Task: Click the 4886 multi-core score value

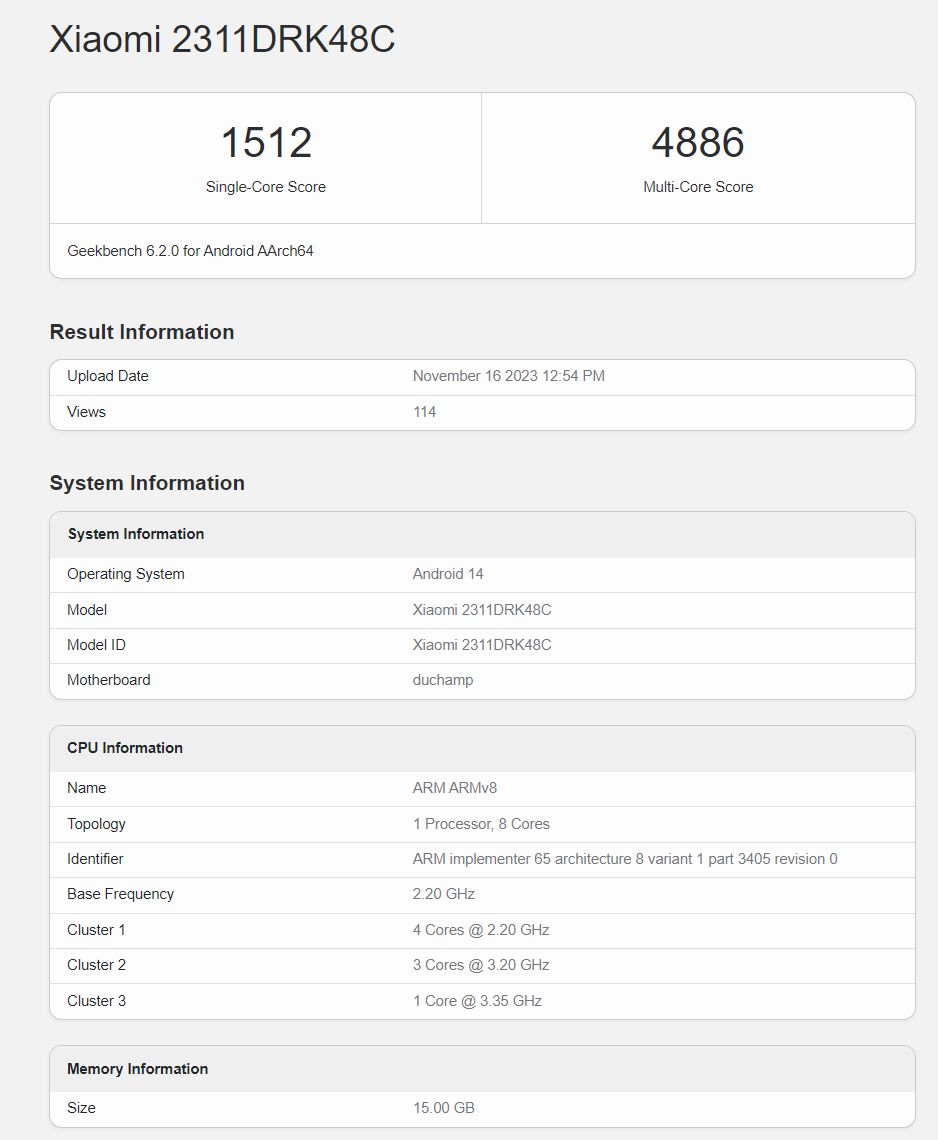Action: click(698, 142)
